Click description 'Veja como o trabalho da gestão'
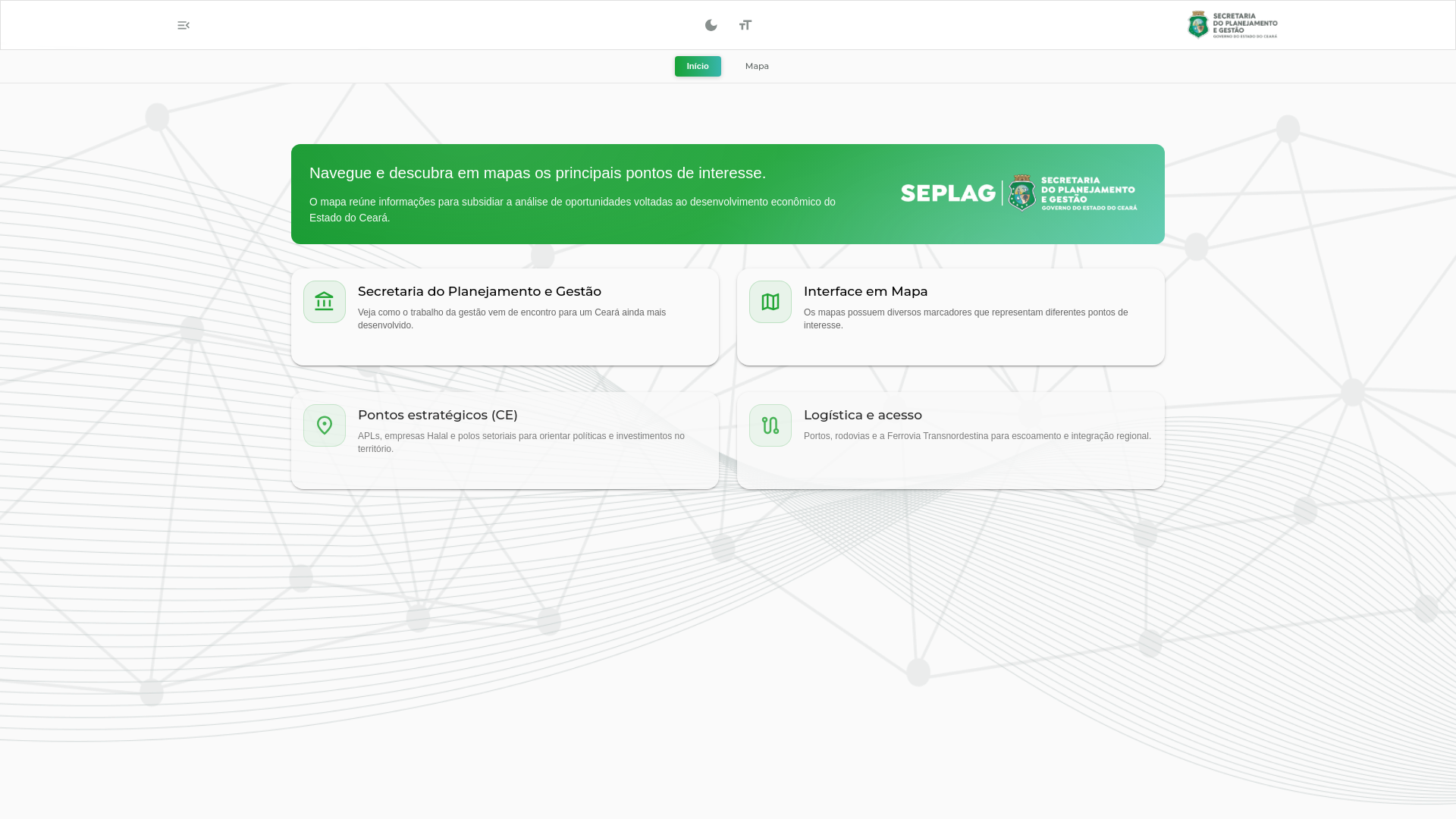 click(x=512, y=318)
